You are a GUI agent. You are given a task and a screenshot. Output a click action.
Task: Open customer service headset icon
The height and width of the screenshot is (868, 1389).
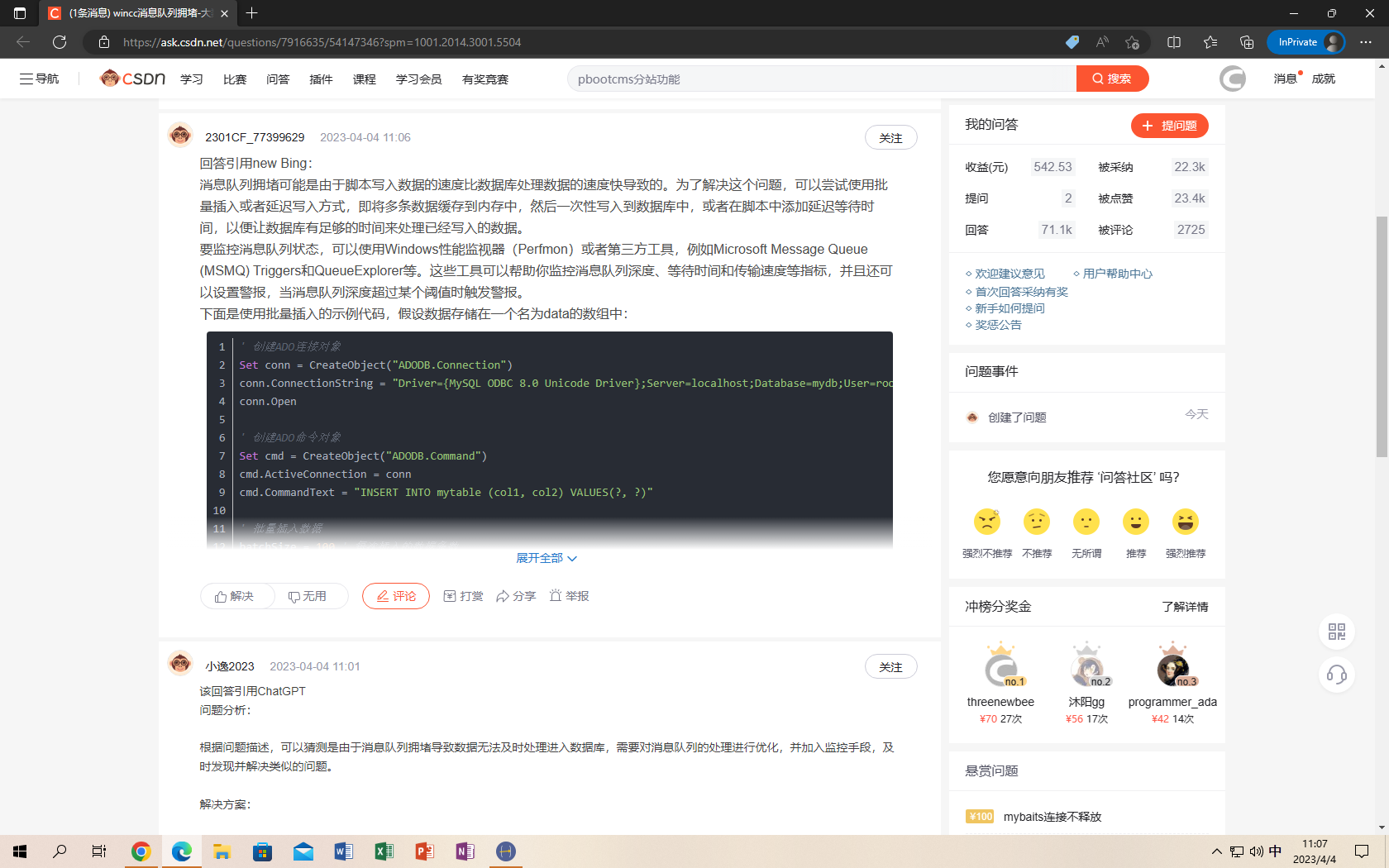click(1337, 675)
